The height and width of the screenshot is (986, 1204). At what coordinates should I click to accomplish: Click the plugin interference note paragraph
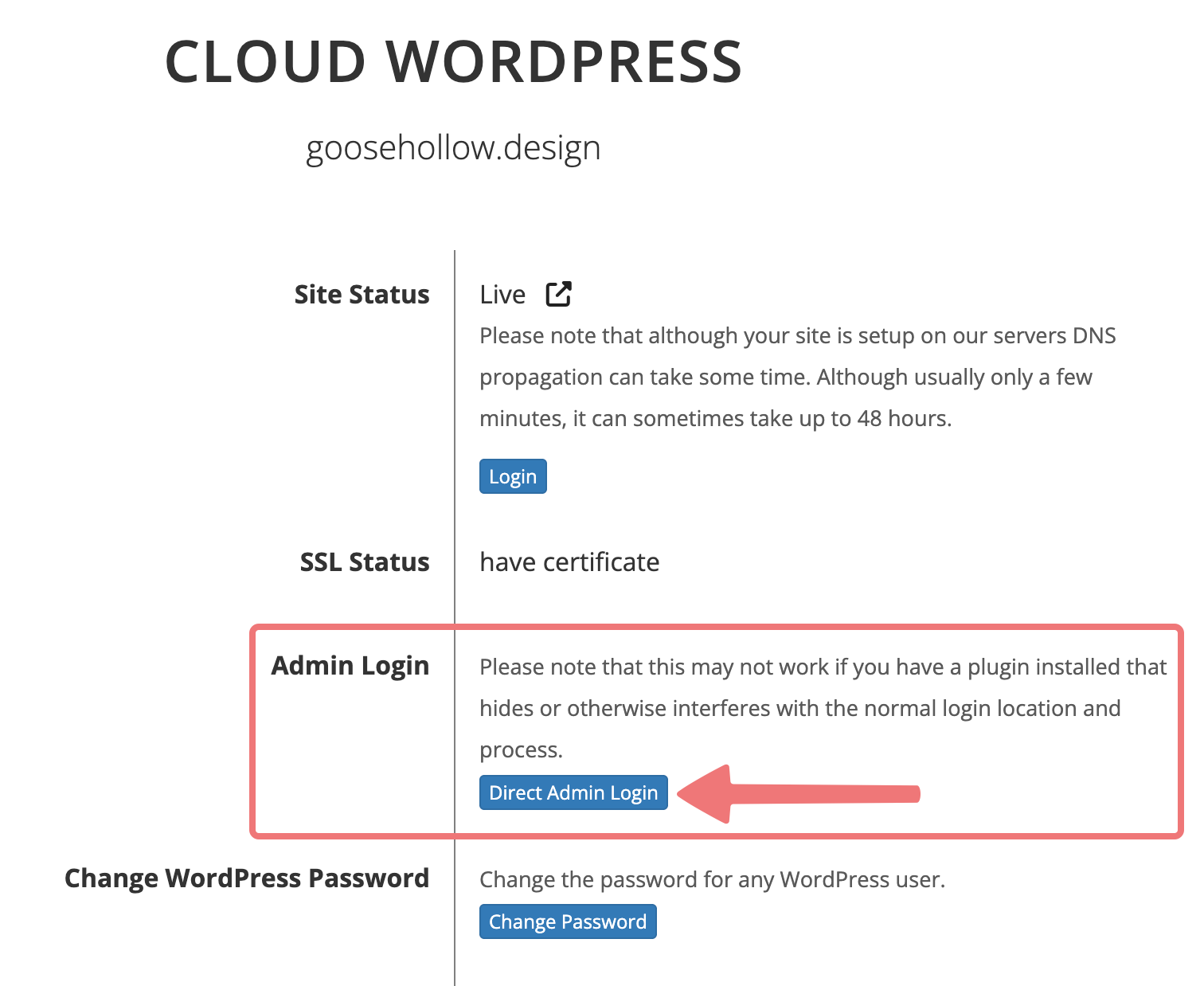pyautogui.click(x=823, y=708)
